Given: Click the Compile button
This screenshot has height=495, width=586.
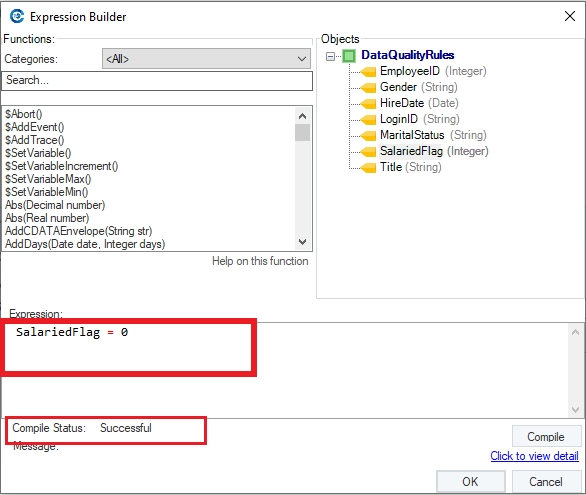Looking at the screenshot, I should 546,436.
